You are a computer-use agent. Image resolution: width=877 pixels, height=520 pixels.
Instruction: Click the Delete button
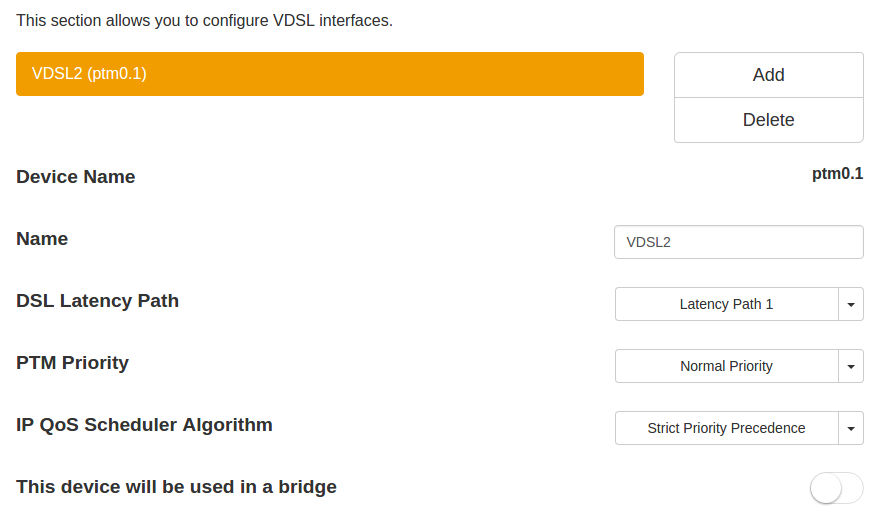[768, 120]
